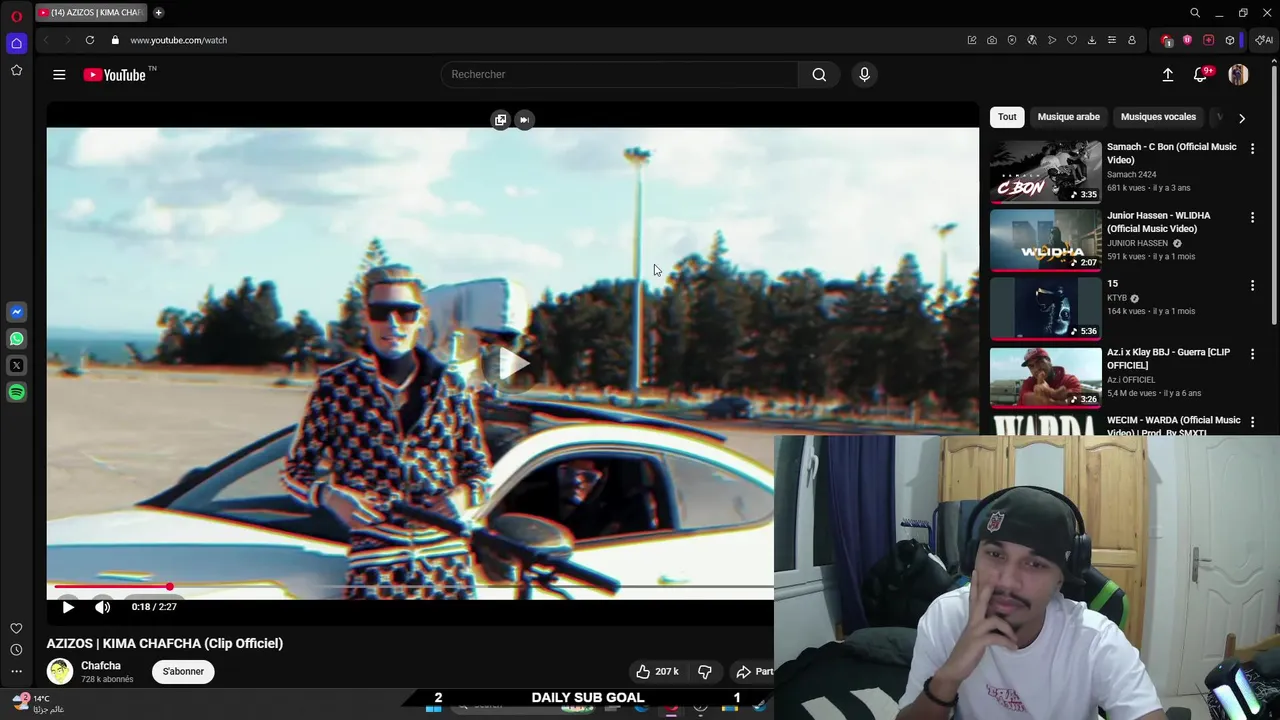This screenshot has height=720, width=1280.
Task: Open options menu for Junior Hassen WLIDHA
Action: (x=1252, y=217)
